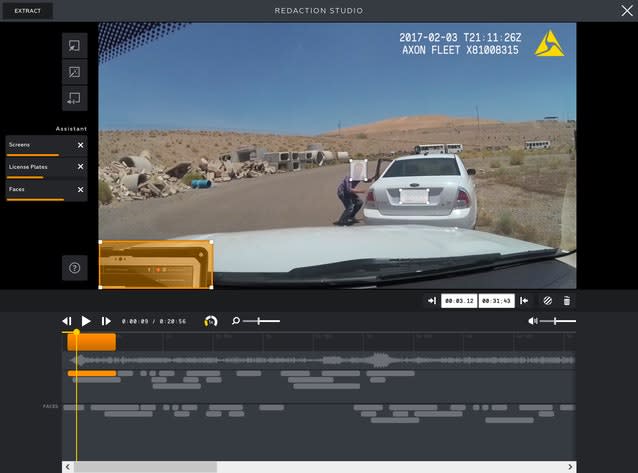This screenshot has width=638, height=473.
Task: Remove the Screens assistant item
Action: click(81, 145)
